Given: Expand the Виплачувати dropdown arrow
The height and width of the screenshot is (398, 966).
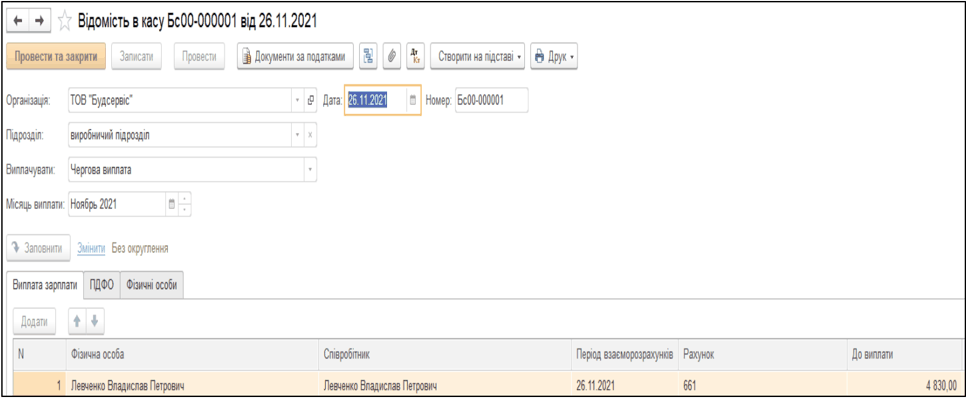Looking at the screenshot, I should tap(310, 169).
